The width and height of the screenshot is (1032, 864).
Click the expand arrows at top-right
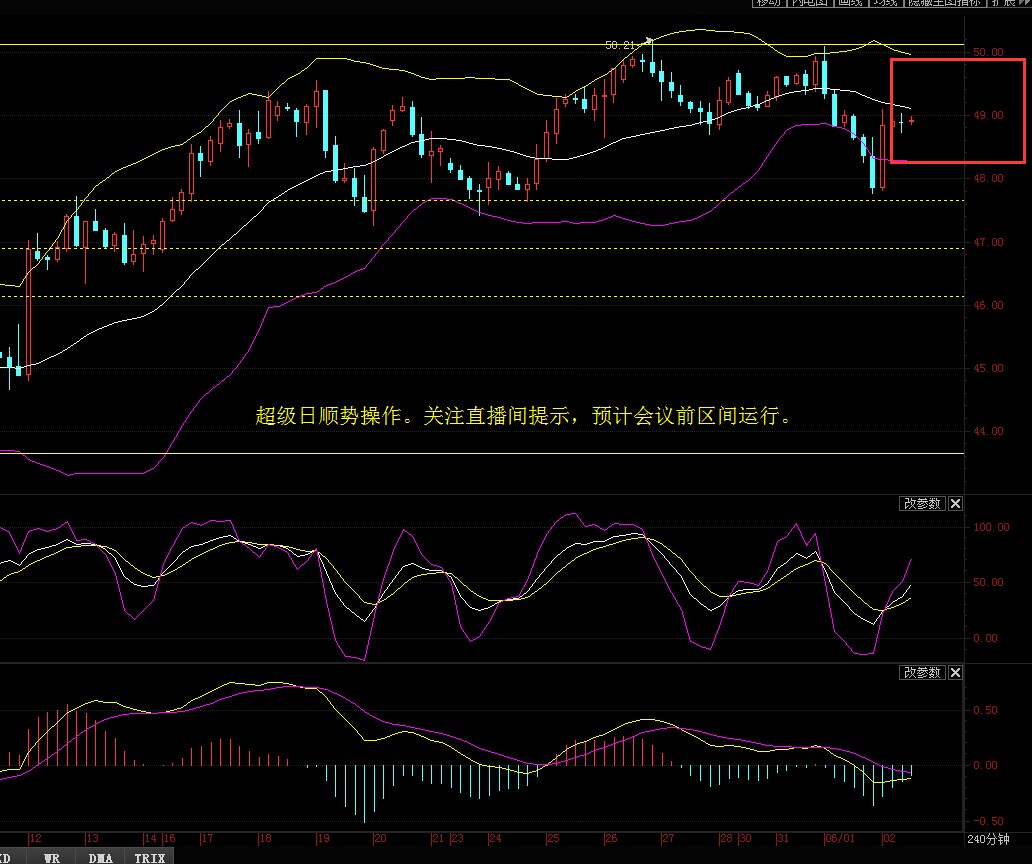coord(1023,3)
